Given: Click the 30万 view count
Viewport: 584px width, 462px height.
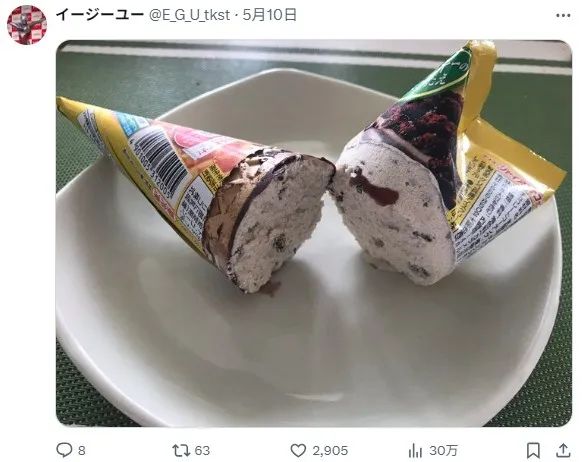Looking at the screenshot, I should click(x=443, y=451).
